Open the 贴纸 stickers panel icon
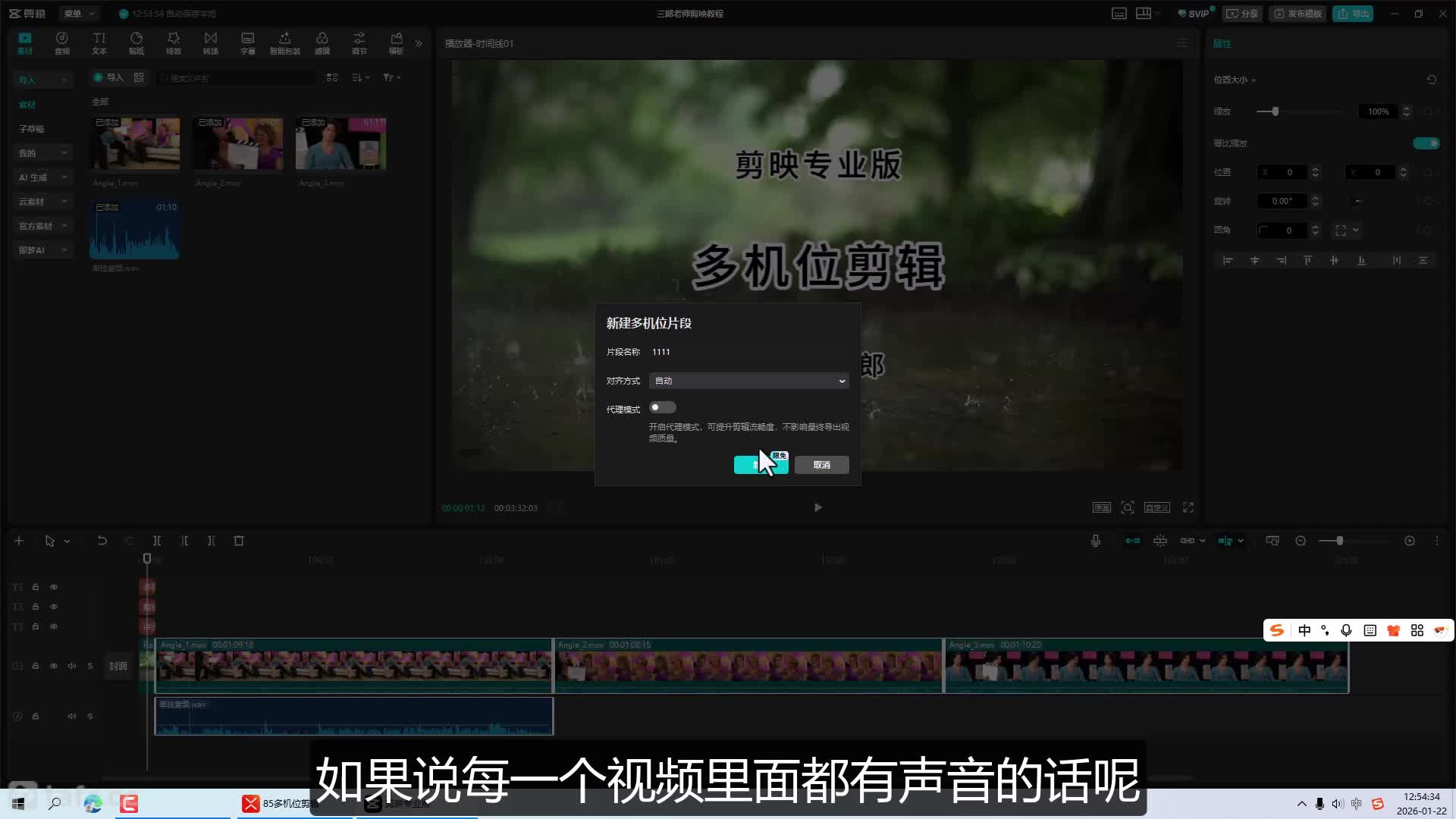The image size is (1456, 819). point(136,42)
